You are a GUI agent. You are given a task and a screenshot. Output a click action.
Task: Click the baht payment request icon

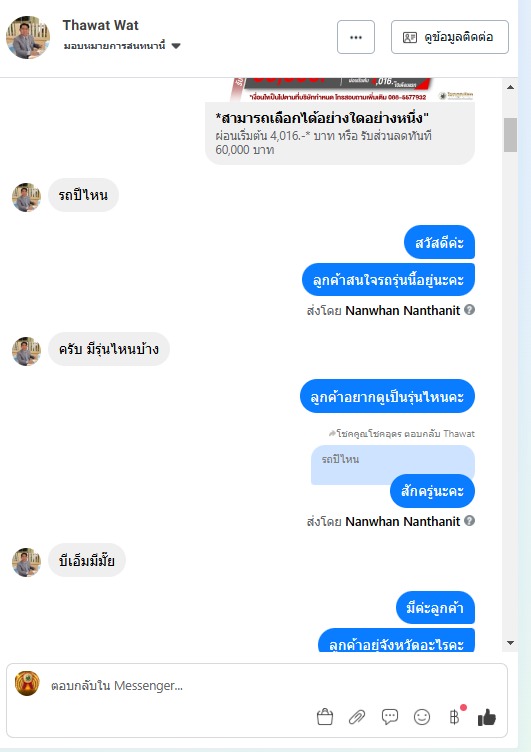coord(455,717)
